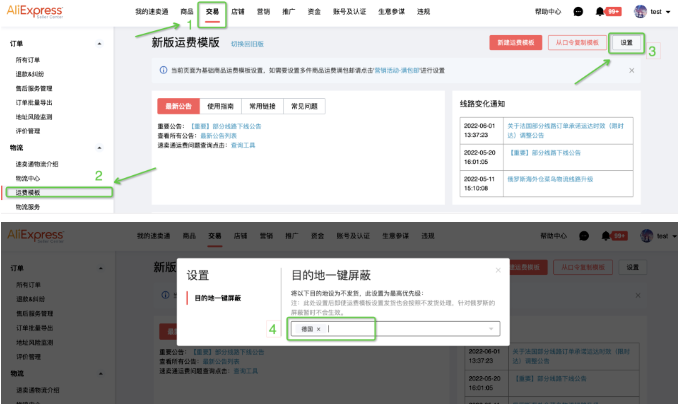Click the 线路变化通知 heading in top screenshot
The height and width of the screenshot is (404, 679).
pos(482,103)
